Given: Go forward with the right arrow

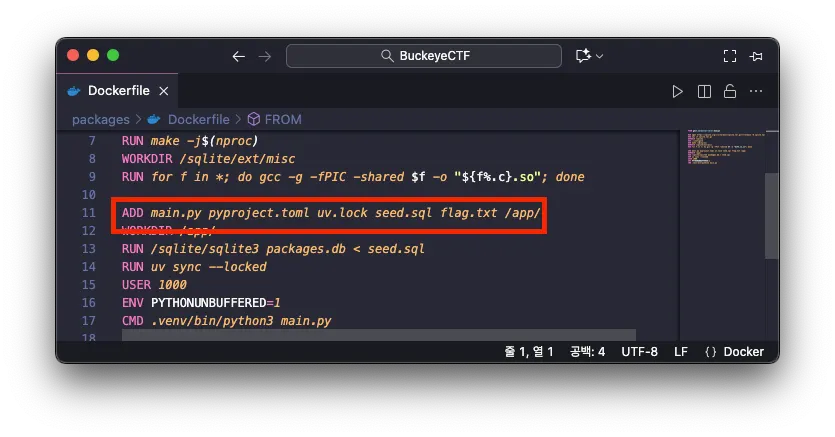Looking at the screenshot, I should click(x=265, y=56).
